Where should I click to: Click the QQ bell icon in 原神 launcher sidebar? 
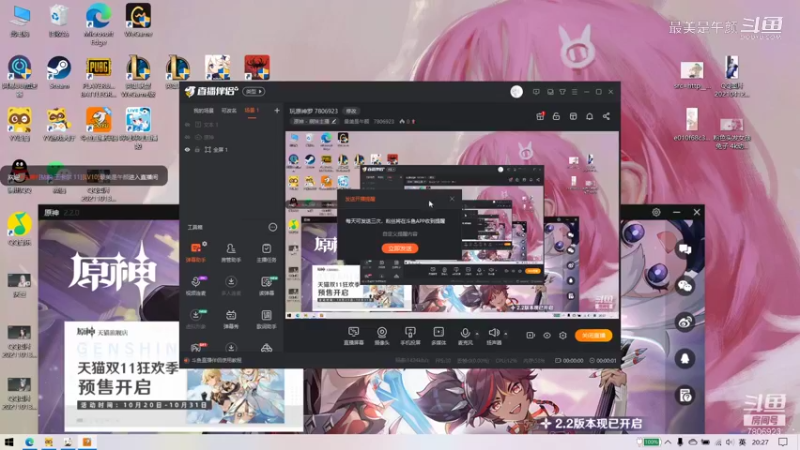pyautogui.click(x=685, y=359)
